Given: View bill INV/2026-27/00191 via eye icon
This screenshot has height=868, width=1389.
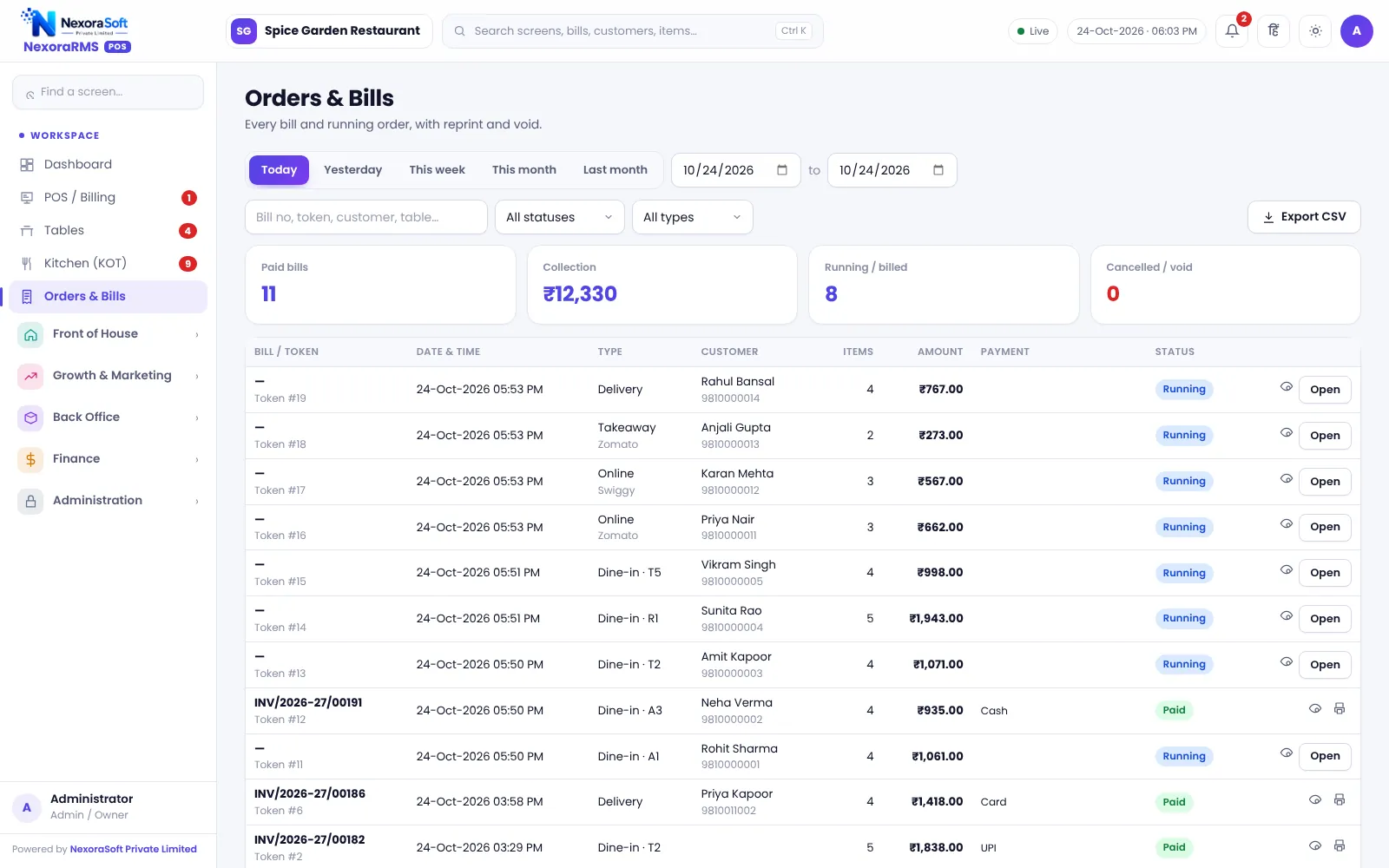Looking at the screenshot, I should 1315,709.
